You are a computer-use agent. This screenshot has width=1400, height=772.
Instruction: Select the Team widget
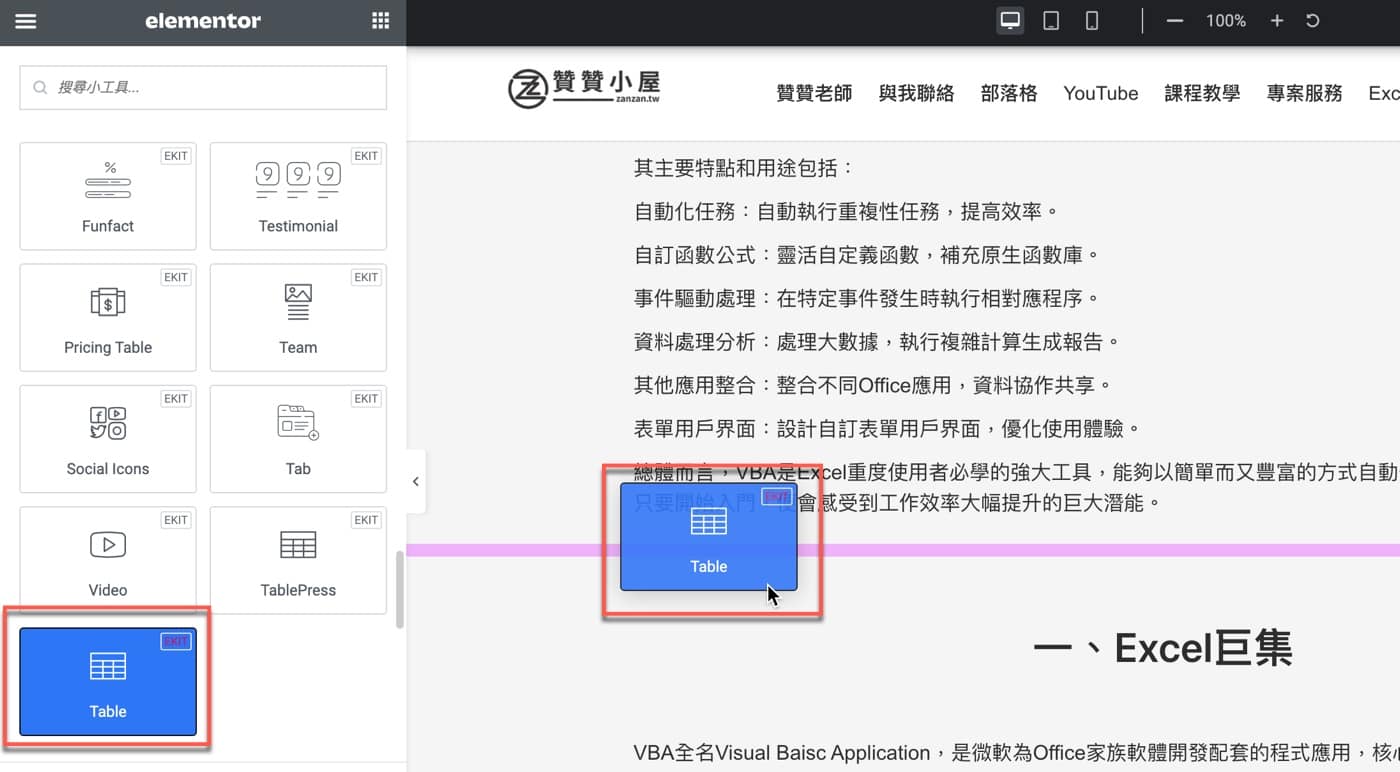[x=298, y=317]
